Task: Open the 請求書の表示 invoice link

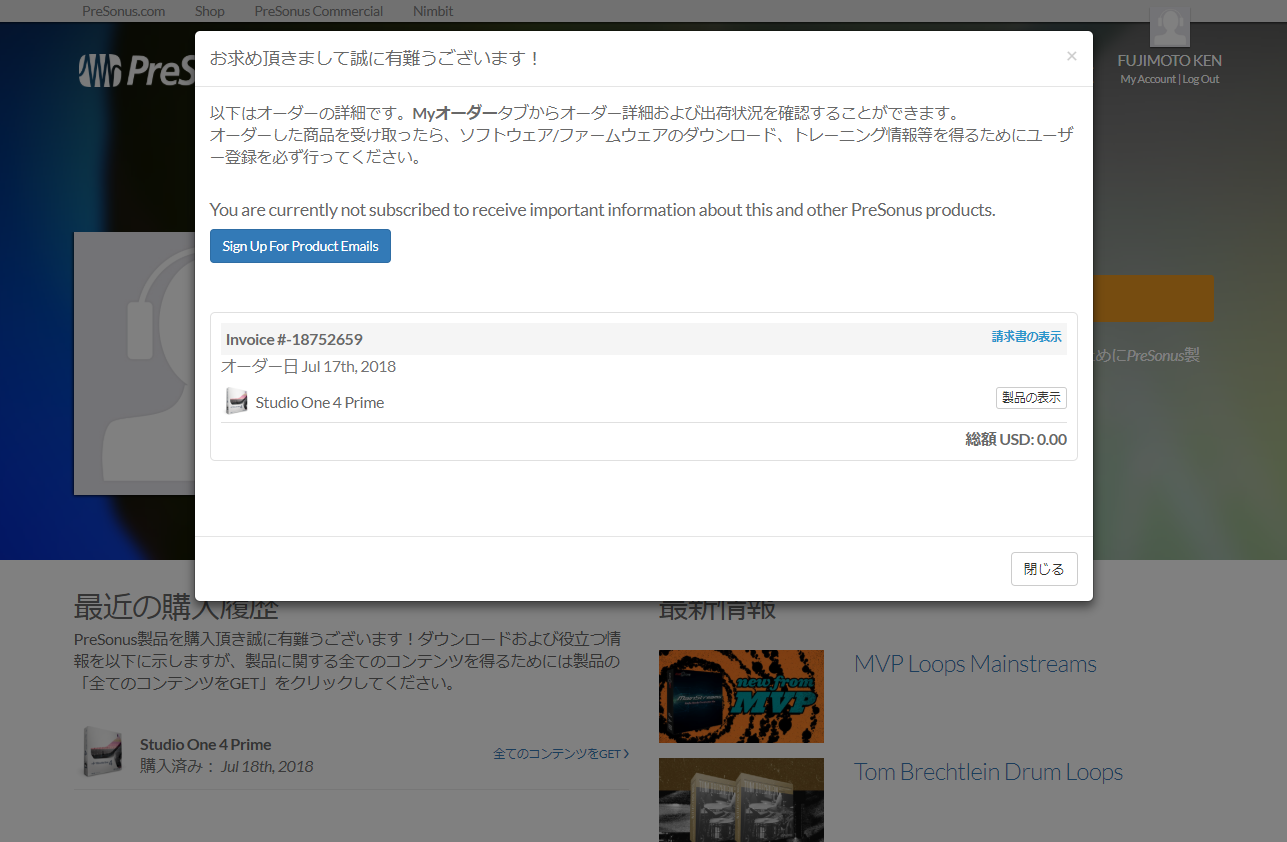Action: (x=1027, y=337)
